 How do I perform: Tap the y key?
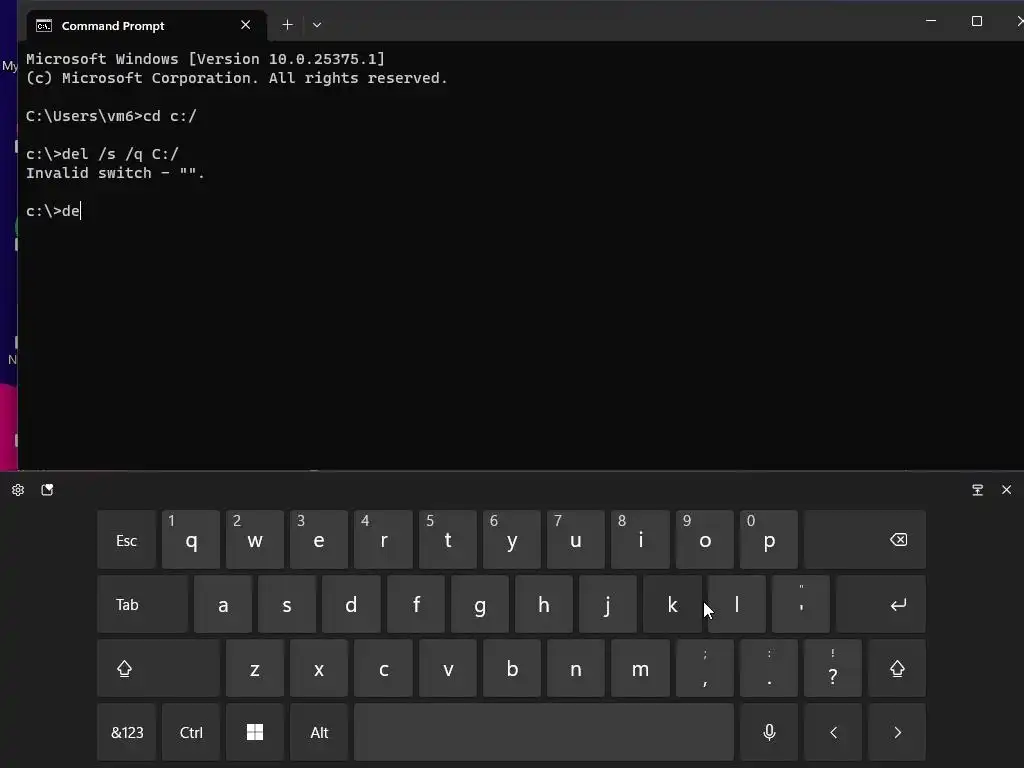[511, 540]
